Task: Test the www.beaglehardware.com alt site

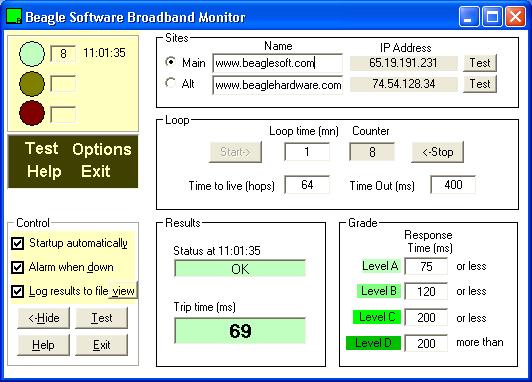Action: click(x=480, y=84)
